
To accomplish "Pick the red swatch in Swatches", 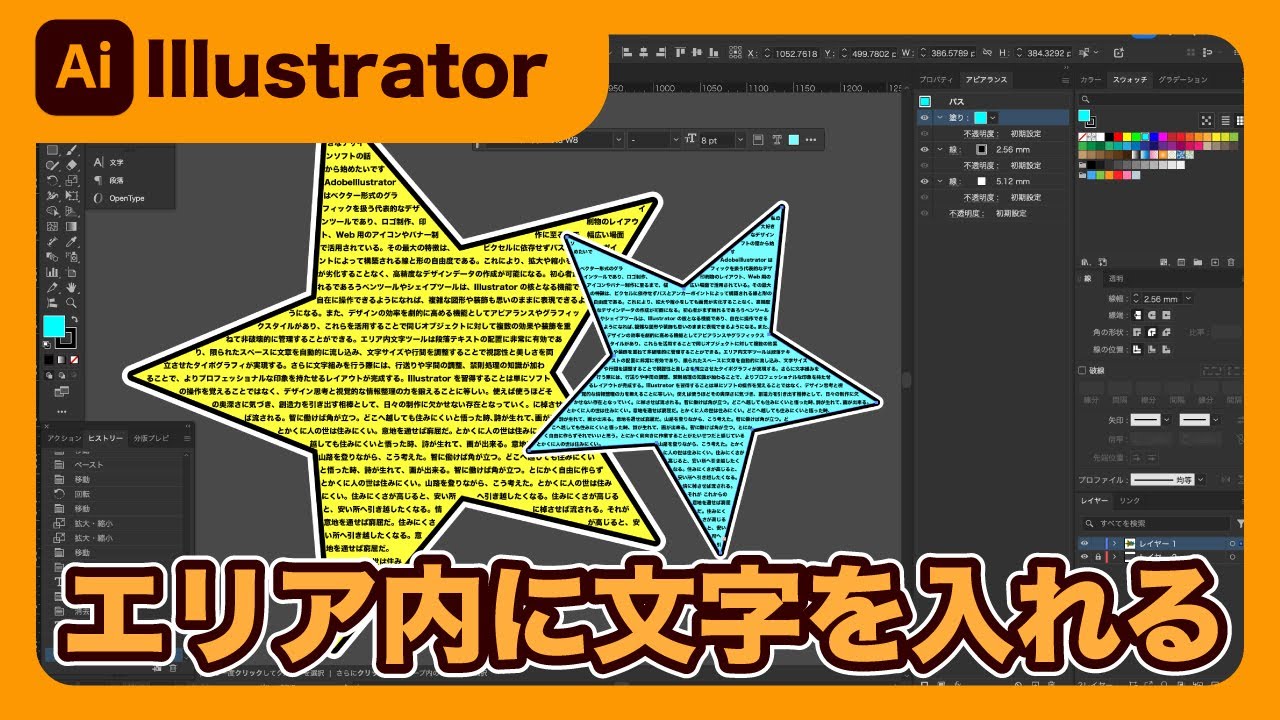I will point(1118,137).
